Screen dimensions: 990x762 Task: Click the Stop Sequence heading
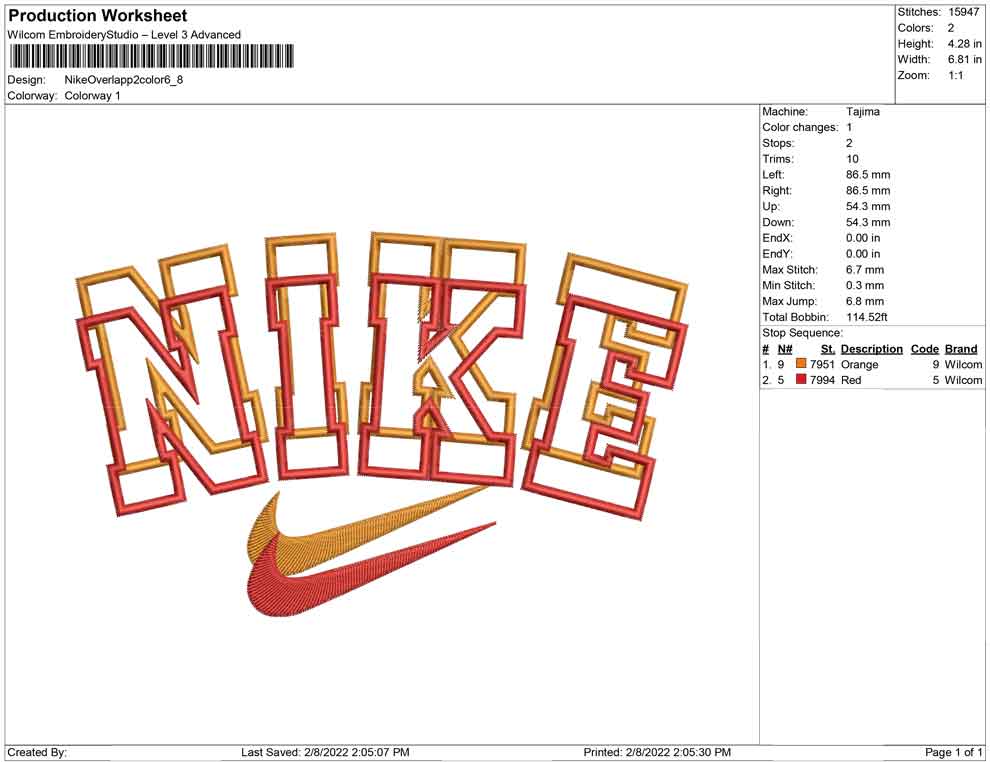tap(802, 333)
